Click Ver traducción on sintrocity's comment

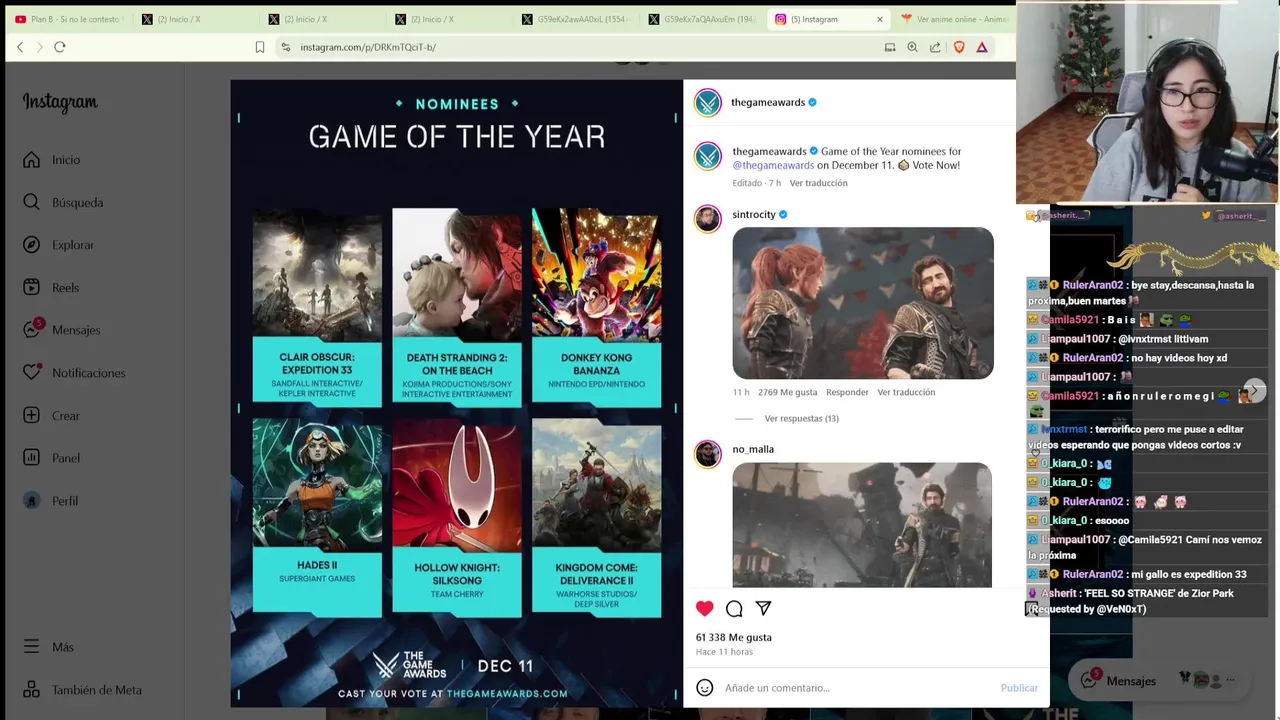[906, 392]
